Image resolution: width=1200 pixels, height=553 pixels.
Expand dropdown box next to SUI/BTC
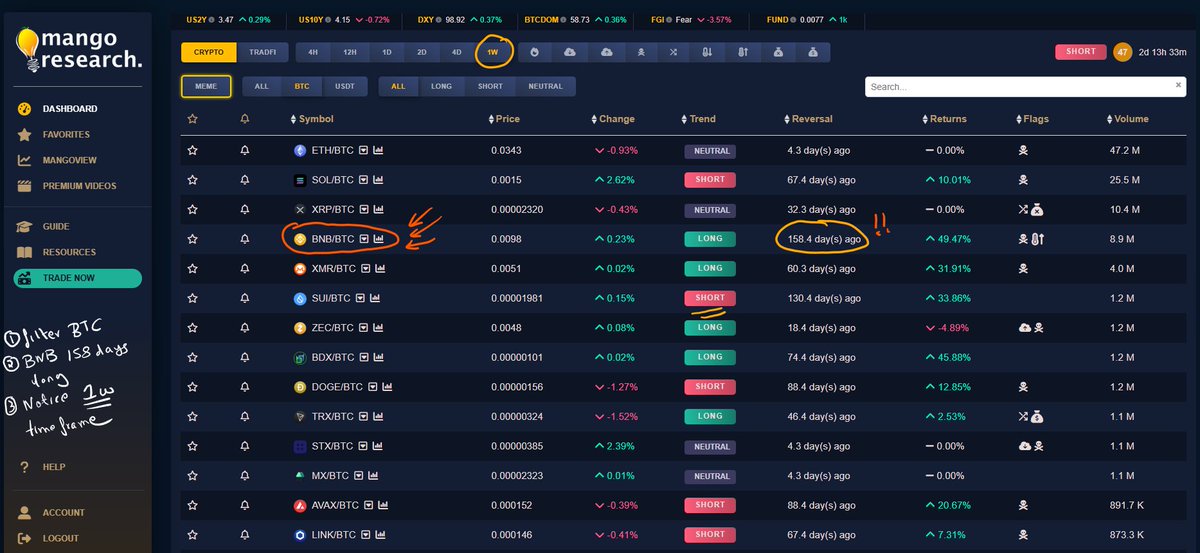pos(360,298)
